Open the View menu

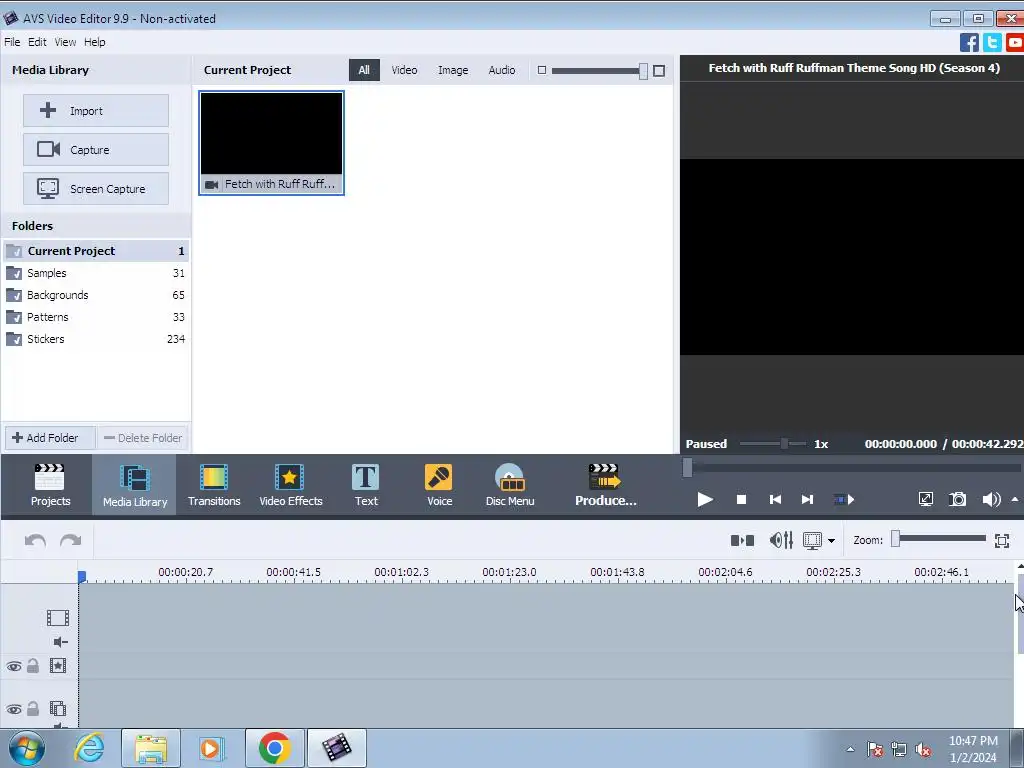pyautogui.click(x=65, y=42)
